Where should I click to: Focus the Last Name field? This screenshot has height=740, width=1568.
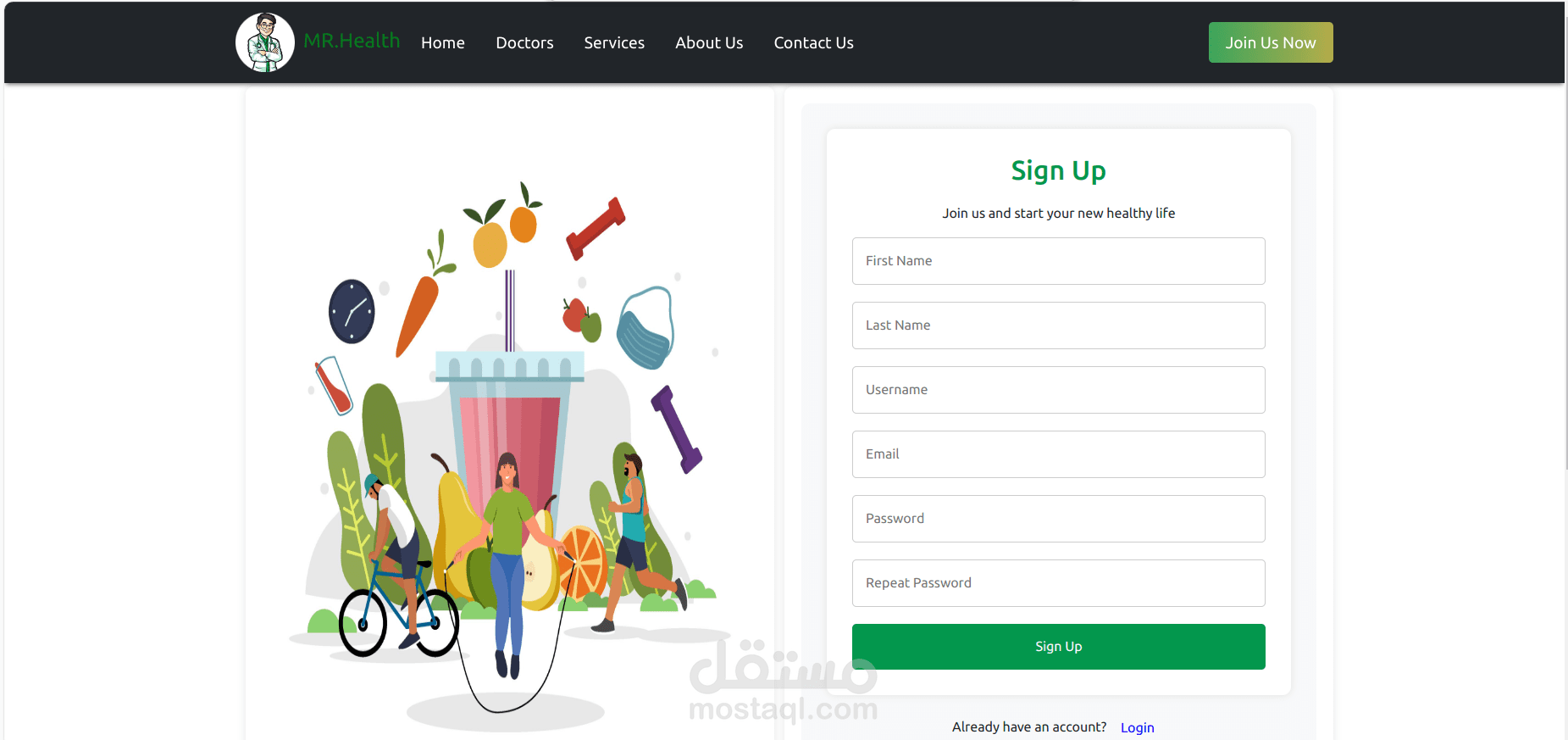click(1059, 325)
